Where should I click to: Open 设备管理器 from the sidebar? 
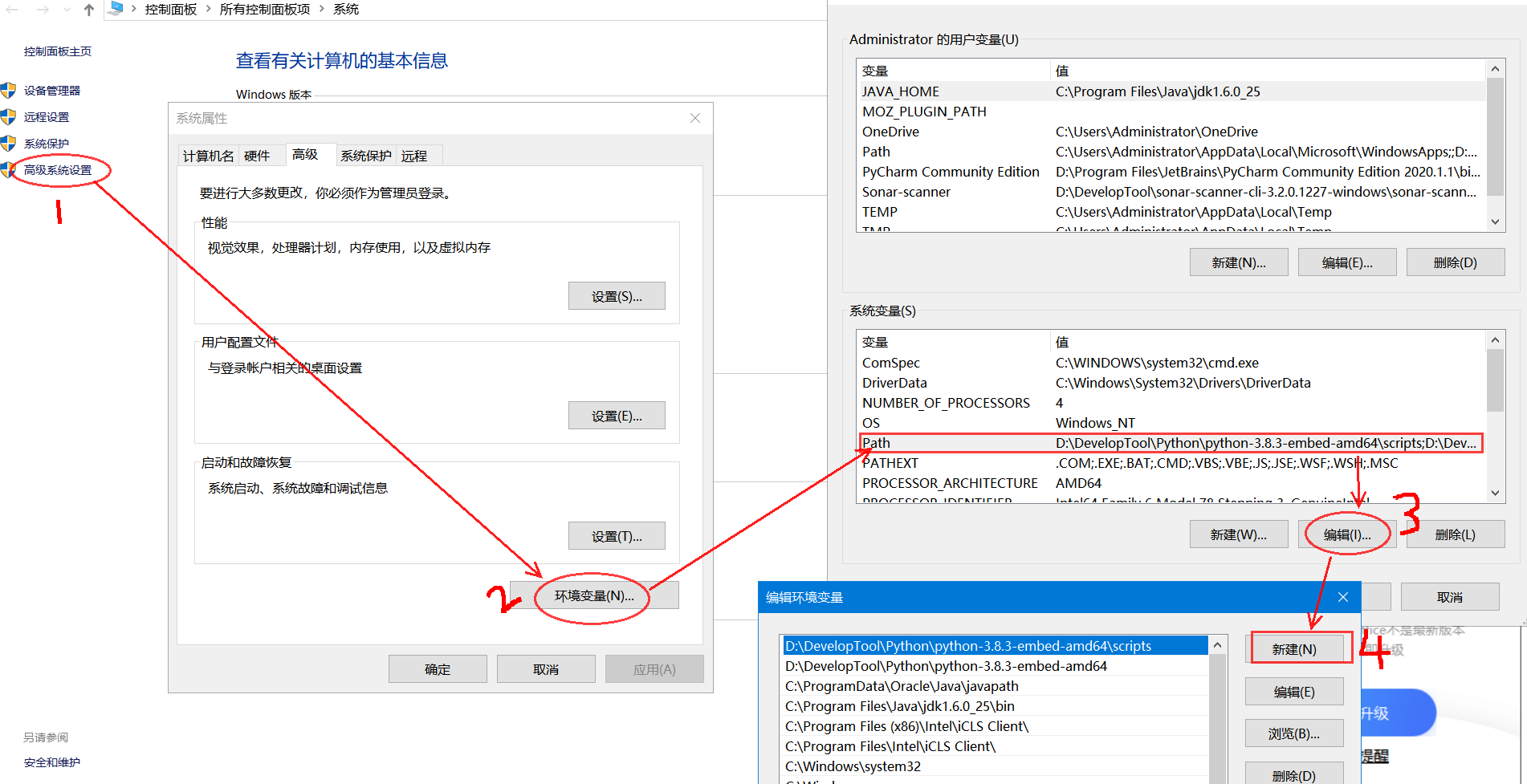tap(52, 91)
